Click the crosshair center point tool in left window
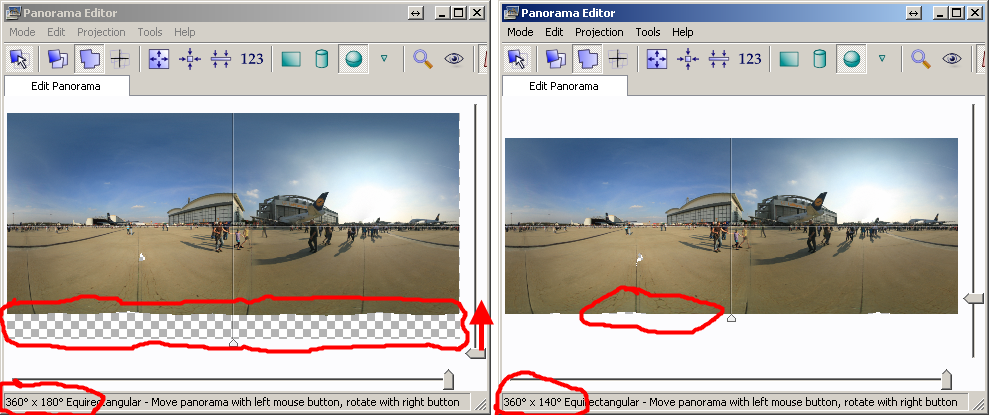The width and height of the screenshot is (989, 415). [120, 59]
